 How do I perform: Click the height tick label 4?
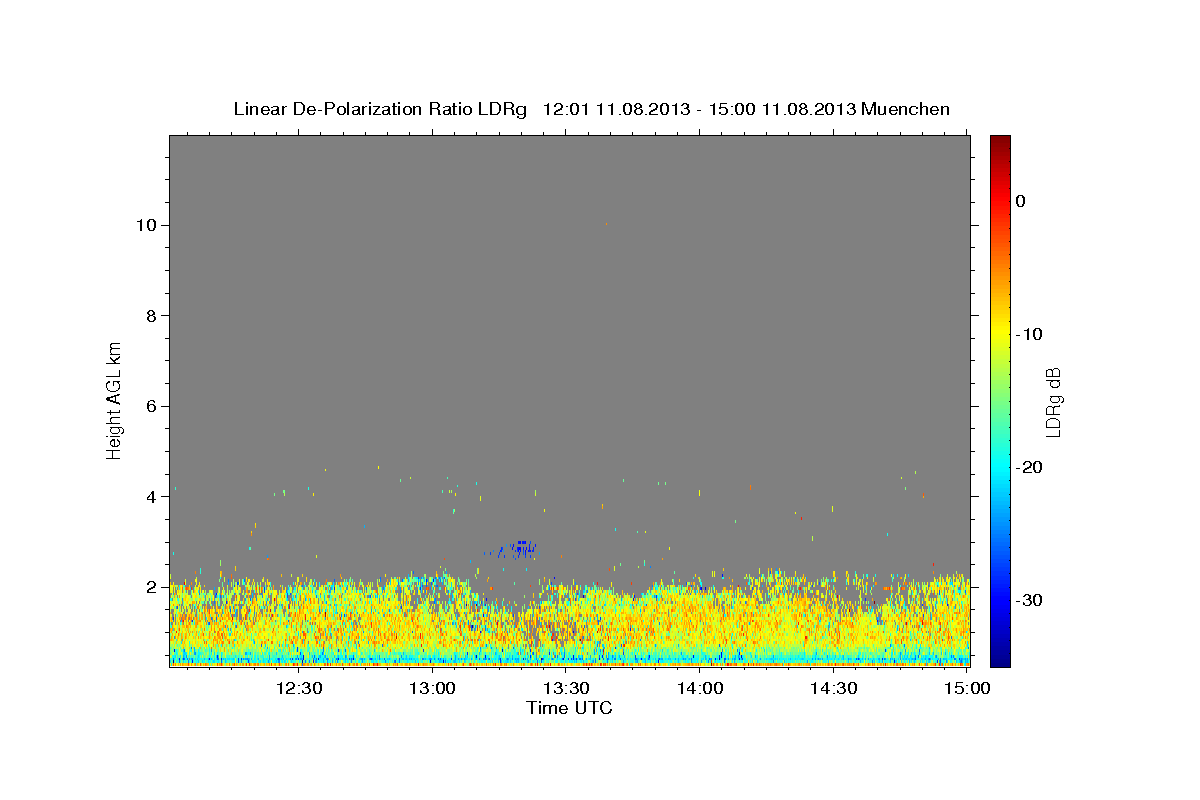[x=151, y=497]
